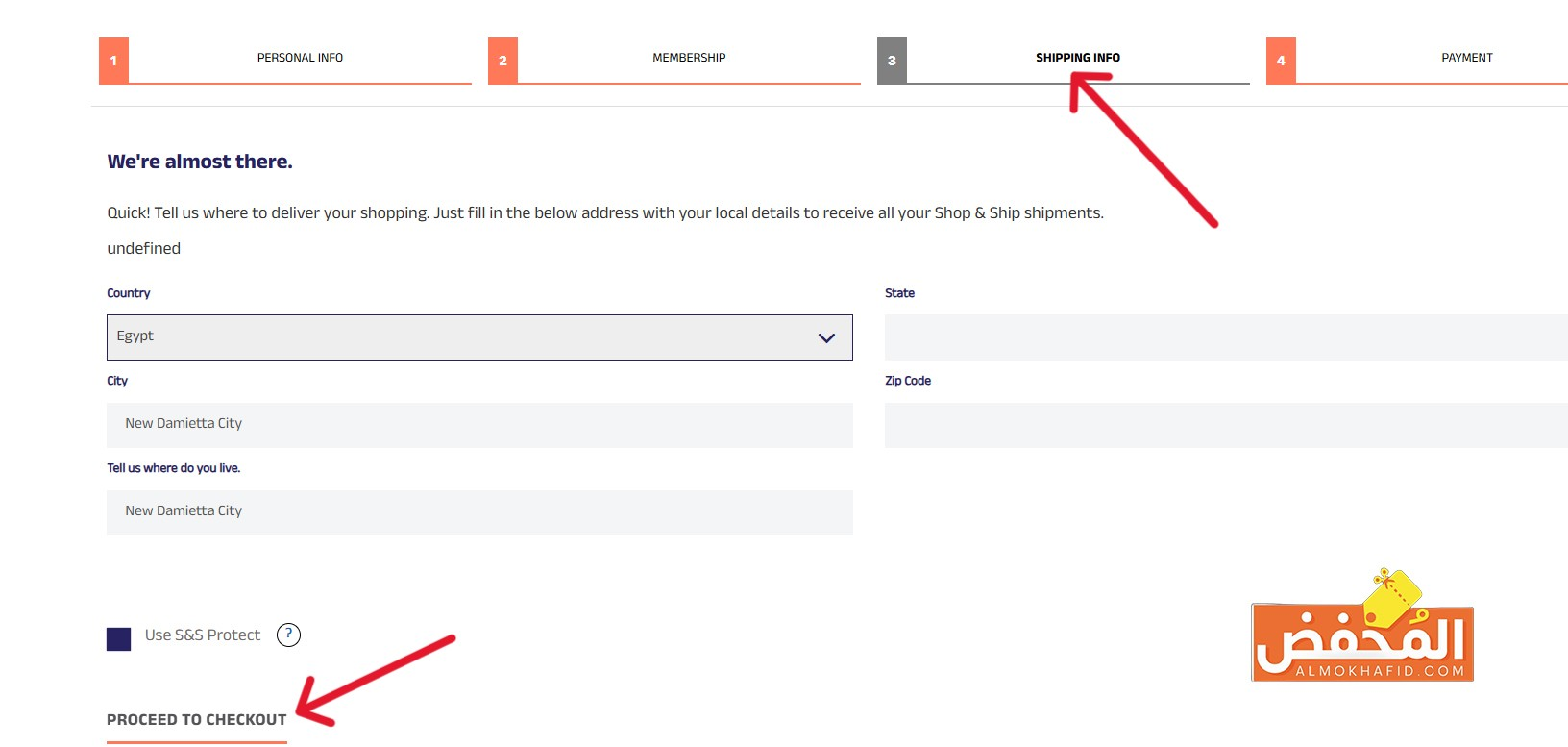Focus the State input field

pyautogui.click(x=1225, y=337)
